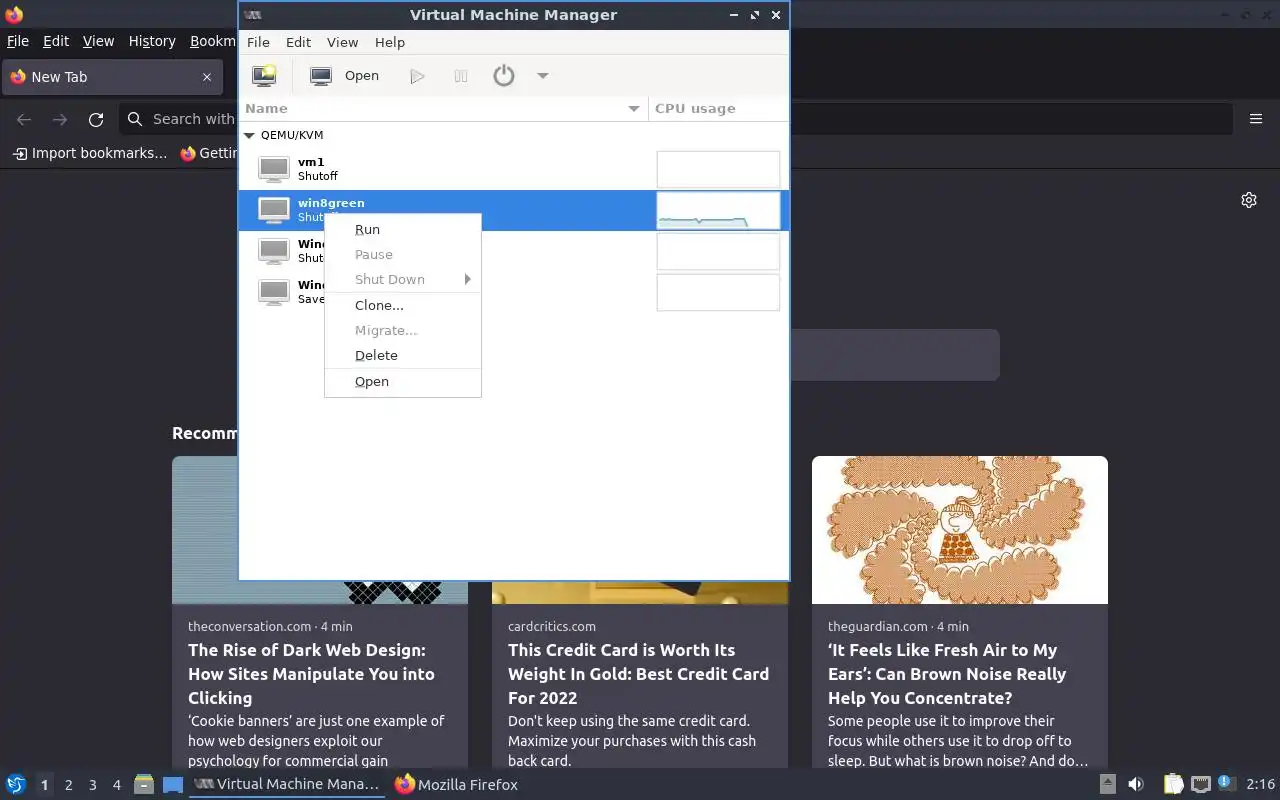Click the monitor icon of the Saved VM

(274, 292)
